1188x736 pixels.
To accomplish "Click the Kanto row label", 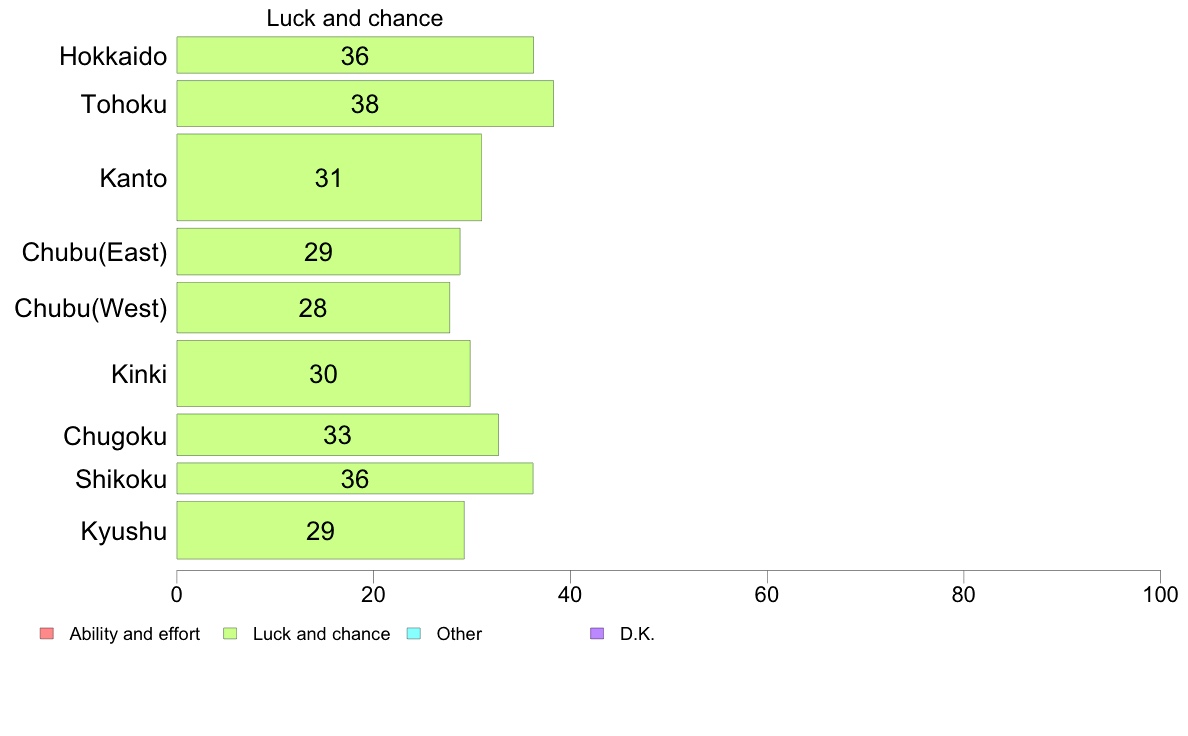I will click(x=133, y=178).
